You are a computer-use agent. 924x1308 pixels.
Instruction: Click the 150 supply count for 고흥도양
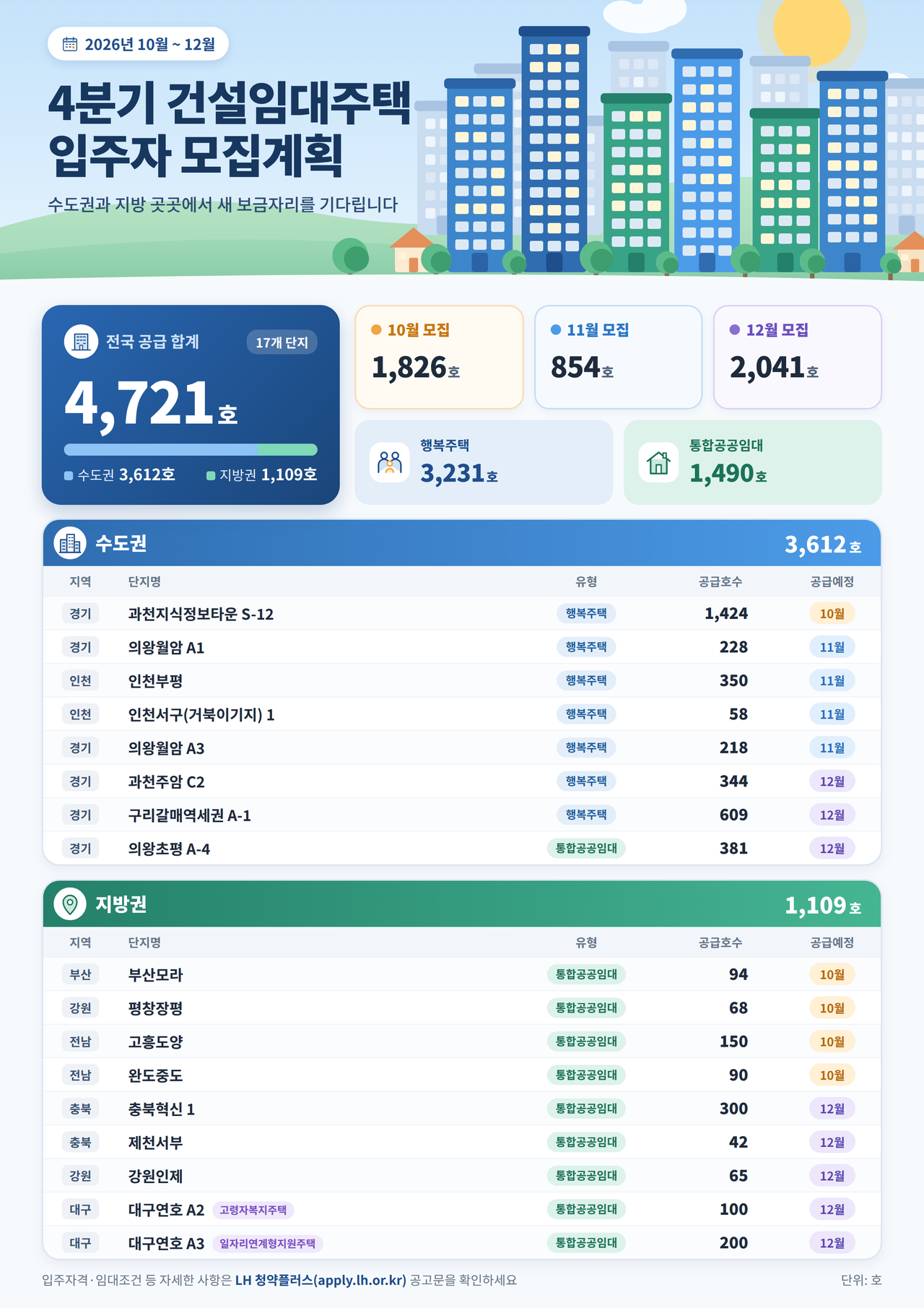[x=733, y=1041]
